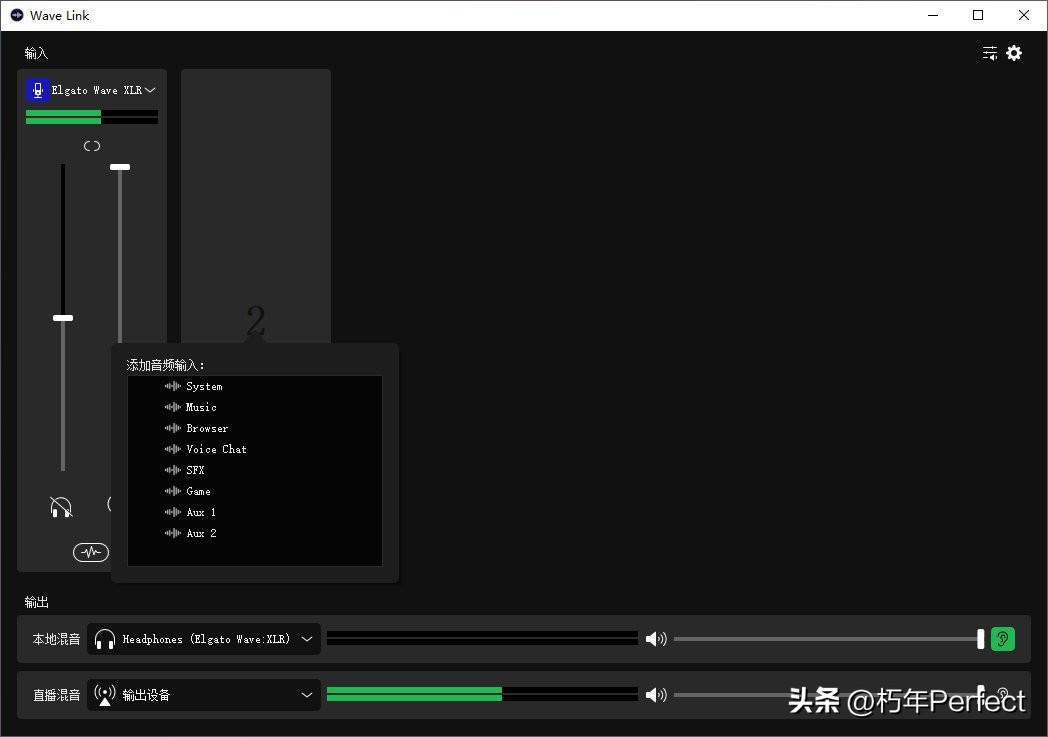Open the Headphones (Elgato Wave:XLR) output dropdown
Image resolution: width=1048 pixels, height=737 pixels.
tap(307, 638)
